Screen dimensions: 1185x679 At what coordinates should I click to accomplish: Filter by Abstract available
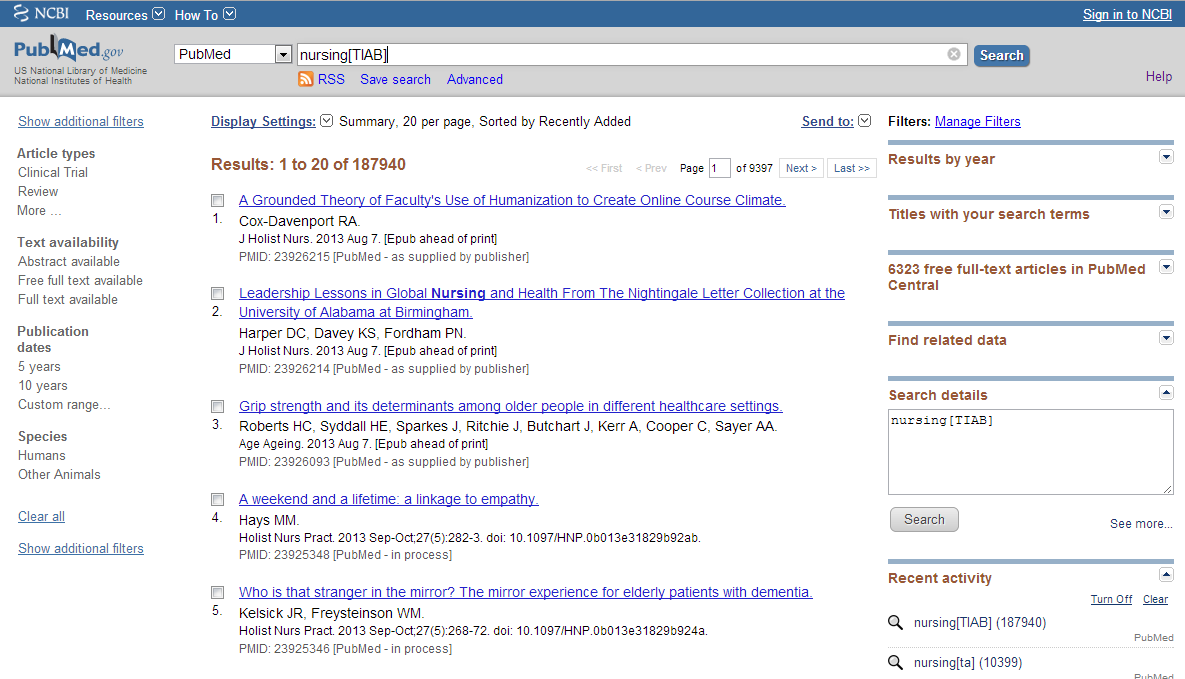pyautogui.click(x=69, y=262)
